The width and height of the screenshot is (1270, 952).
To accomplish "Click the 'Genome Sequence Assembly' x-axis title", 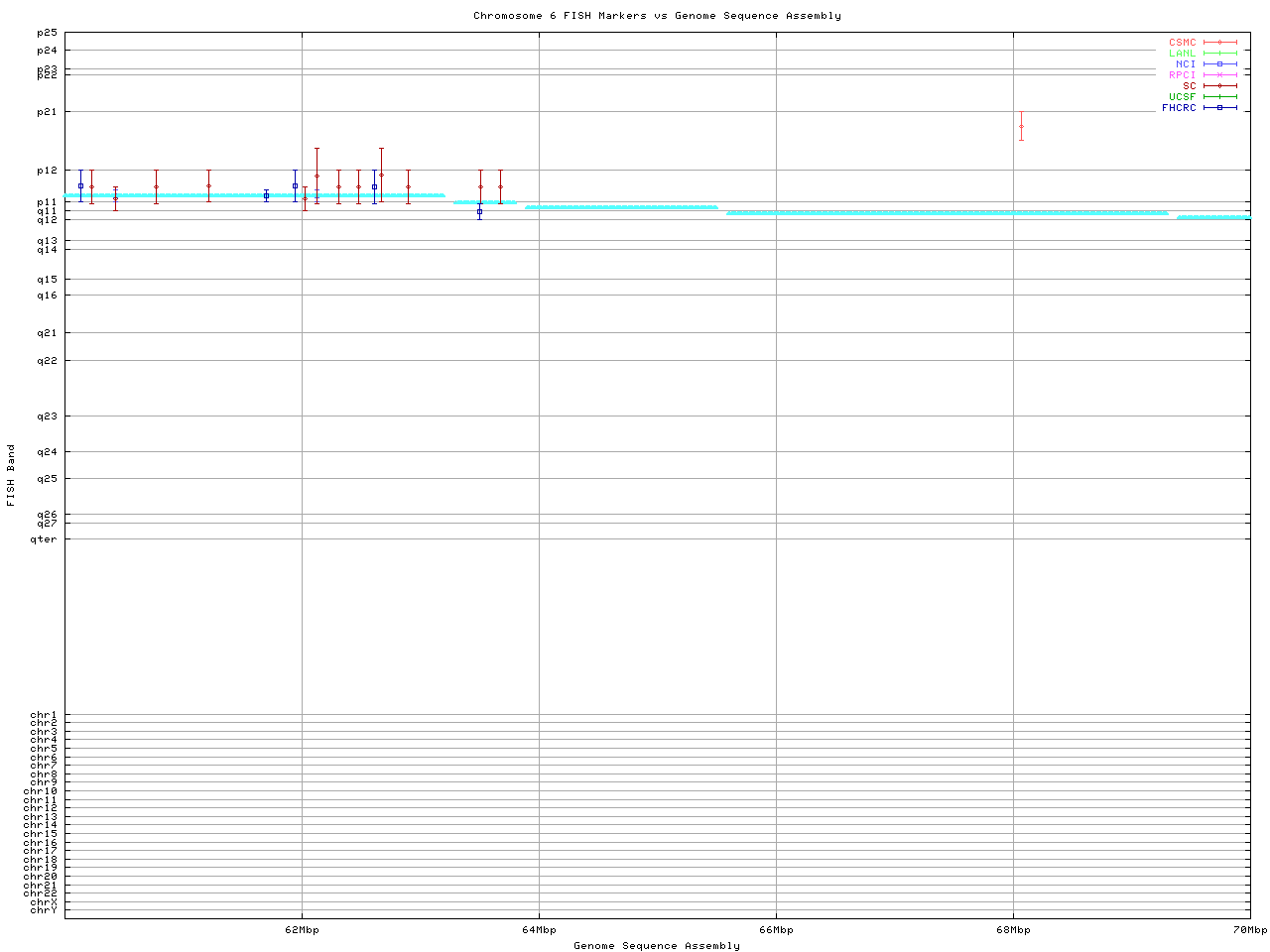I will (x=657, y=946).
